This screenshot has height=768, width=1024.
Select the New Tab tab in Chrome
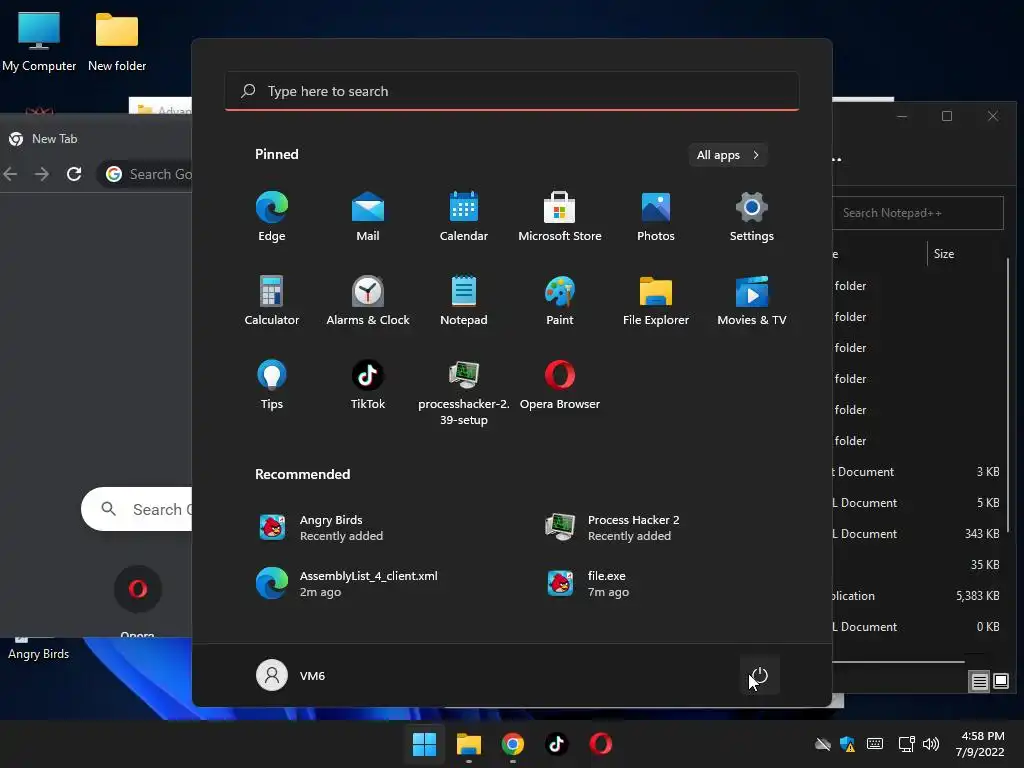tap(54, 138)
